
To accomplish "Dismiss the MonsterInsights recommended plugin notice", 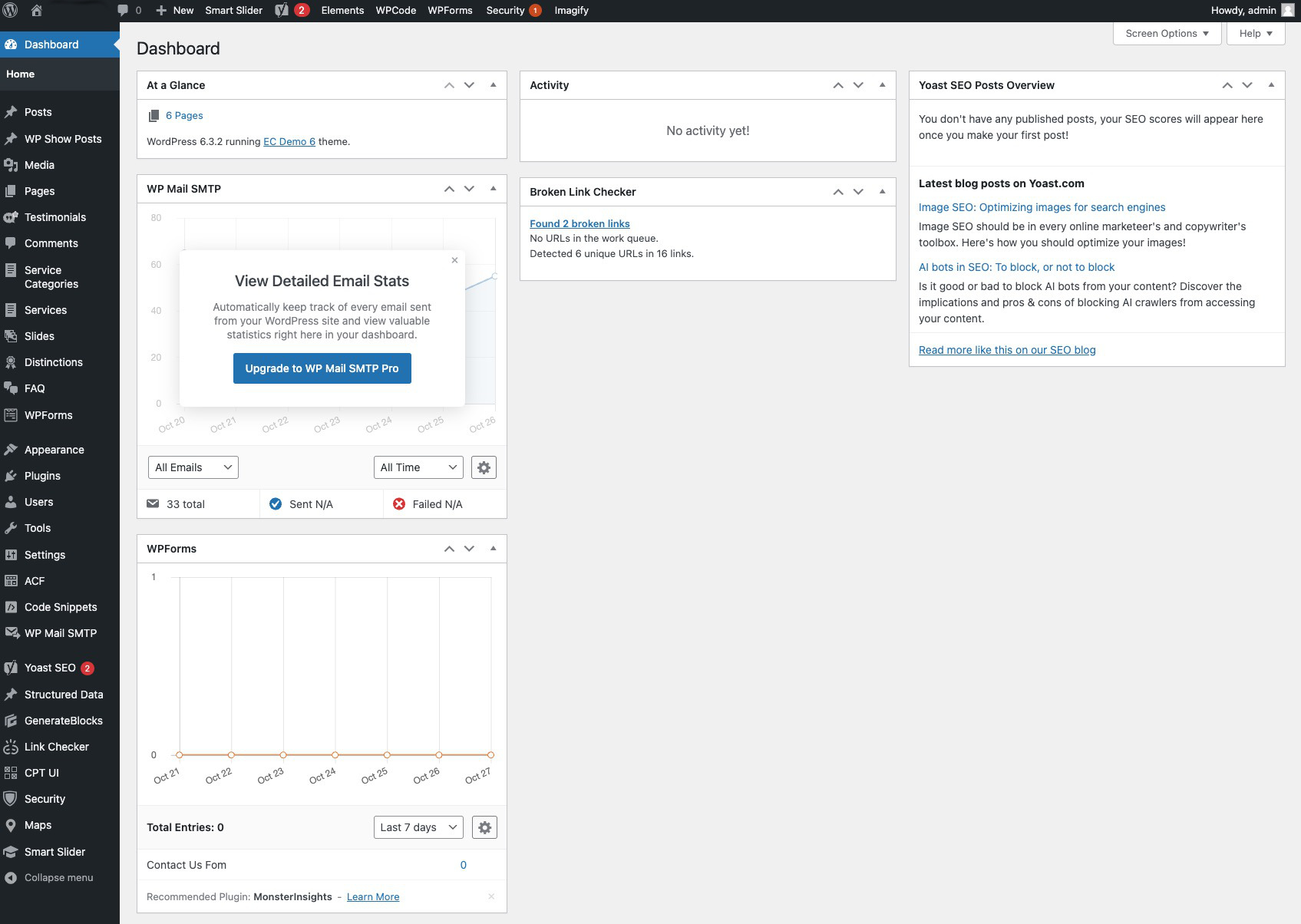I will click(x=491, y=896).
